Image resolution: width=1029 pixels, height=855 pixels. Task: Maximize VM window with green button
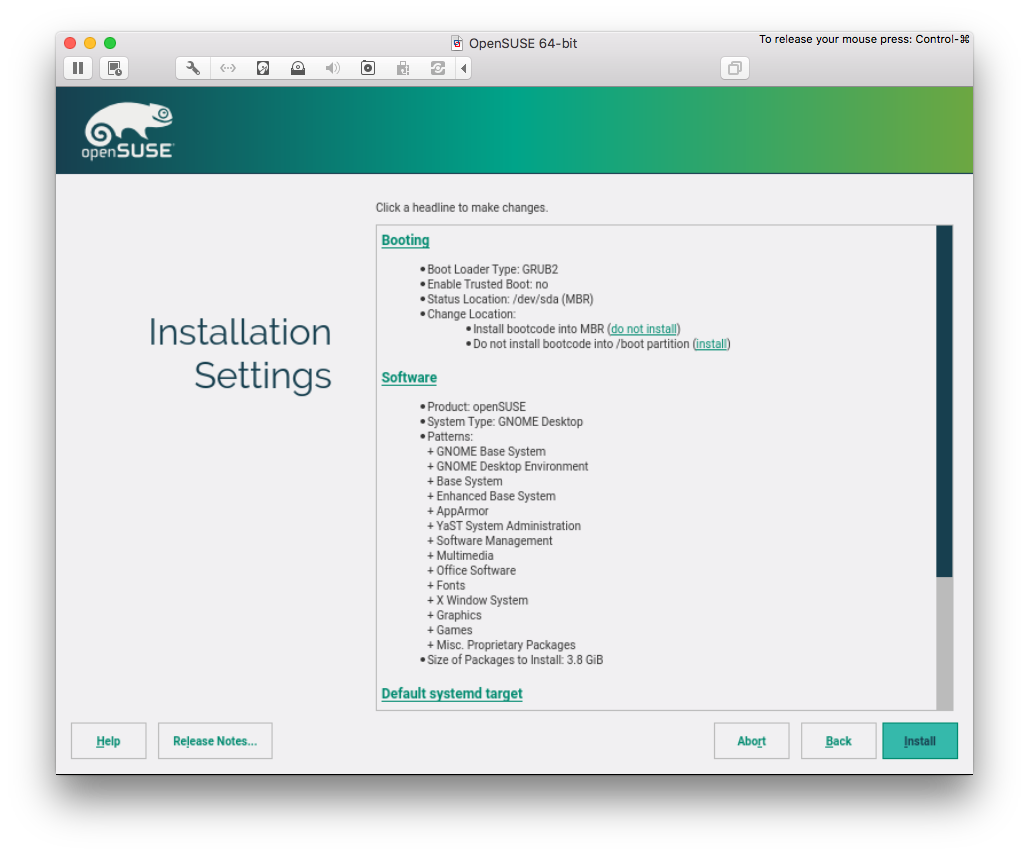pyautogui.click(x=110, y=43)
